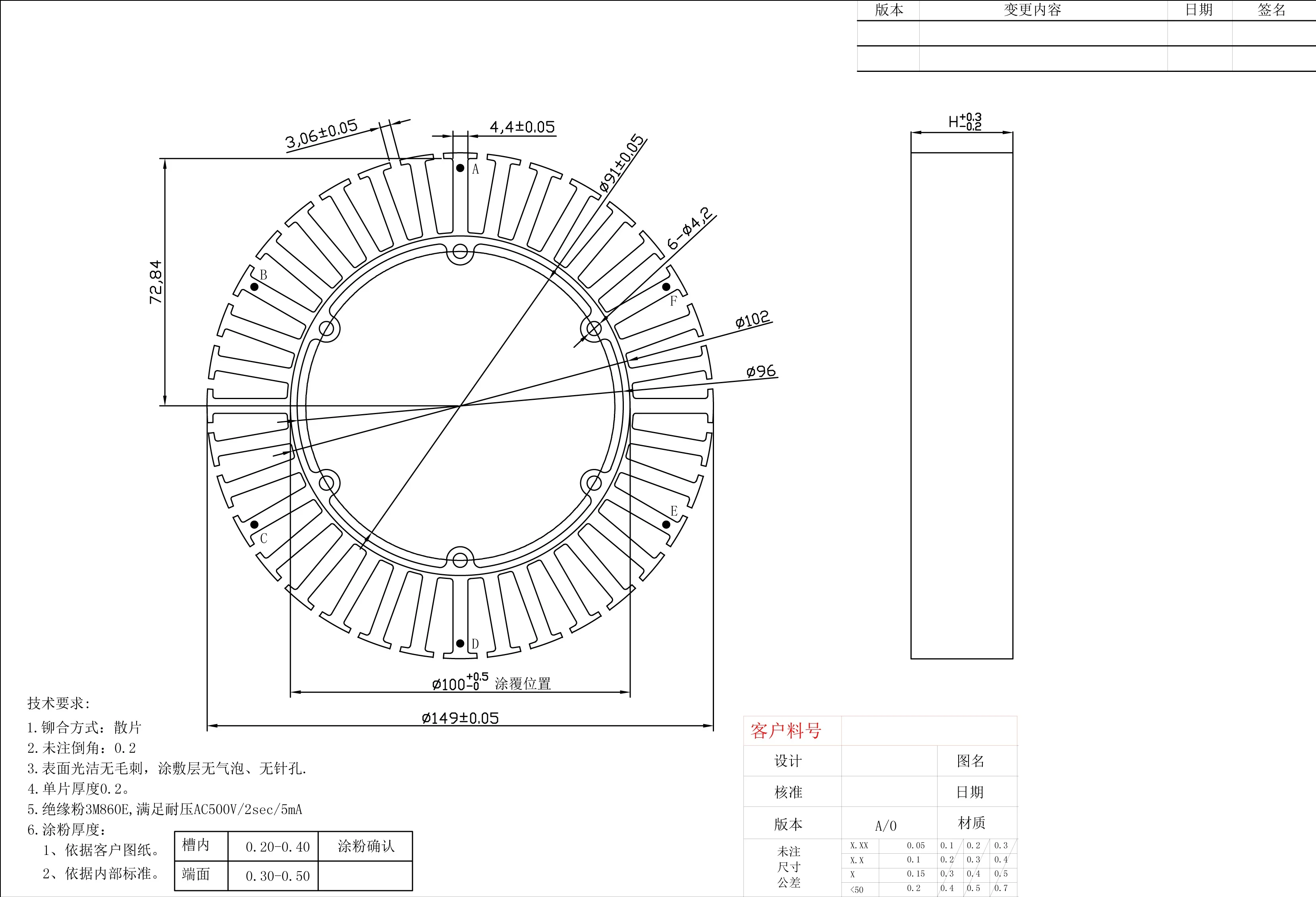
Task: Click the red 客户料号 title block label
Action: [x=785, y=731]
